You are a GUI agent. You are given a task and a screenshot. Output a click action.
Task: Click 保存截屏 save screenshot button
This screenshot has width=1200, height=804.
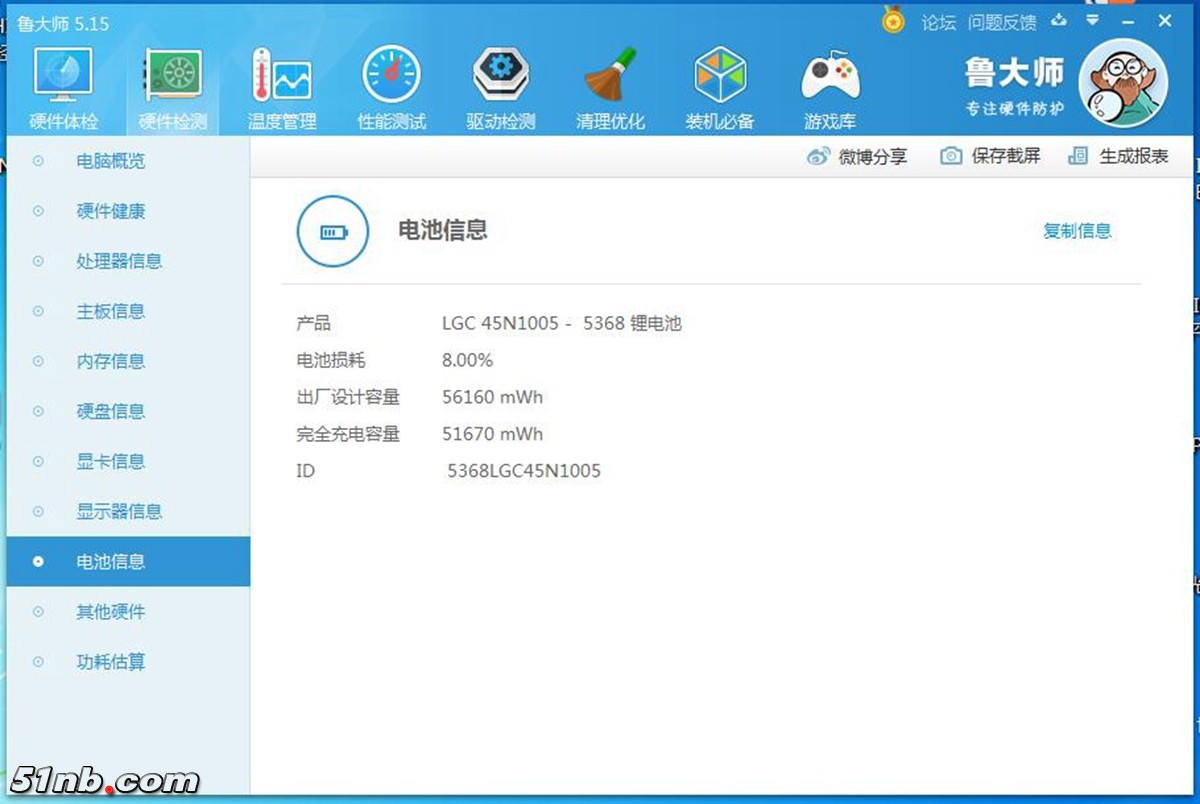click(x=990, y=156)
